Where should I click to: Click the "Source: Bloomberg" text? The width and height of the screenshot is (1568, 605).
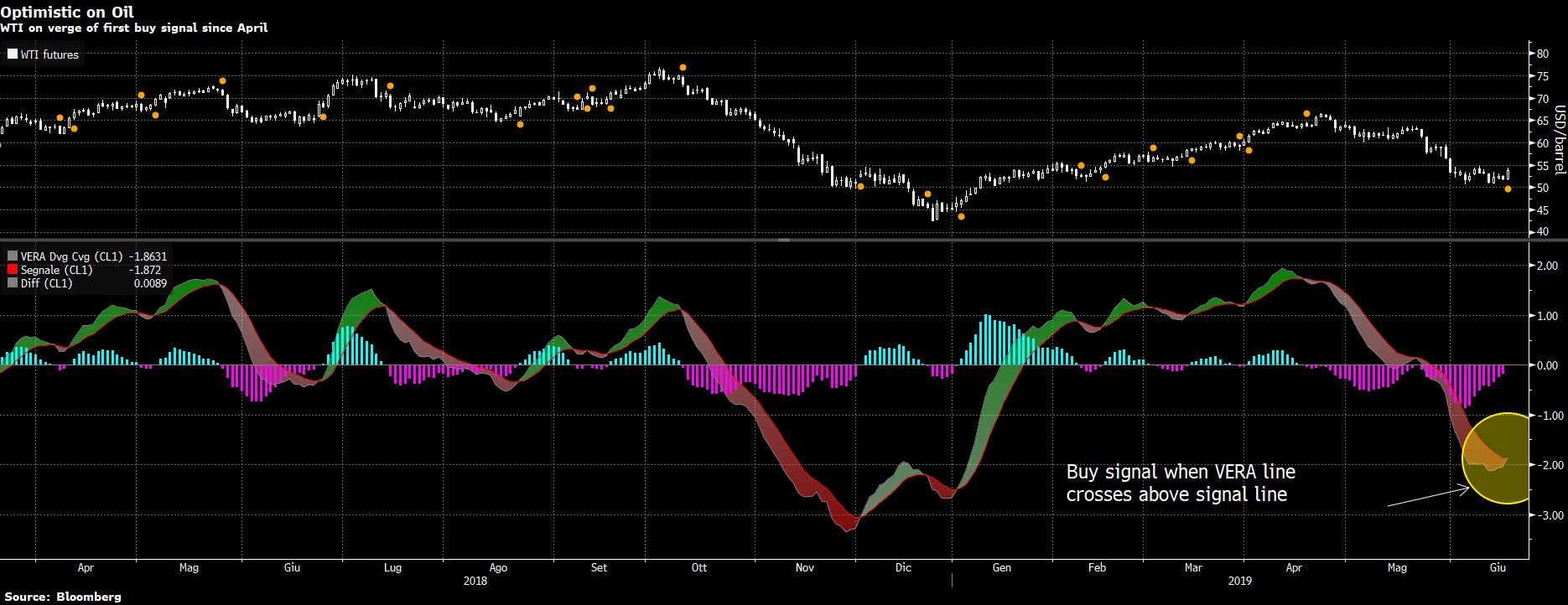click(x=63, y=597)
